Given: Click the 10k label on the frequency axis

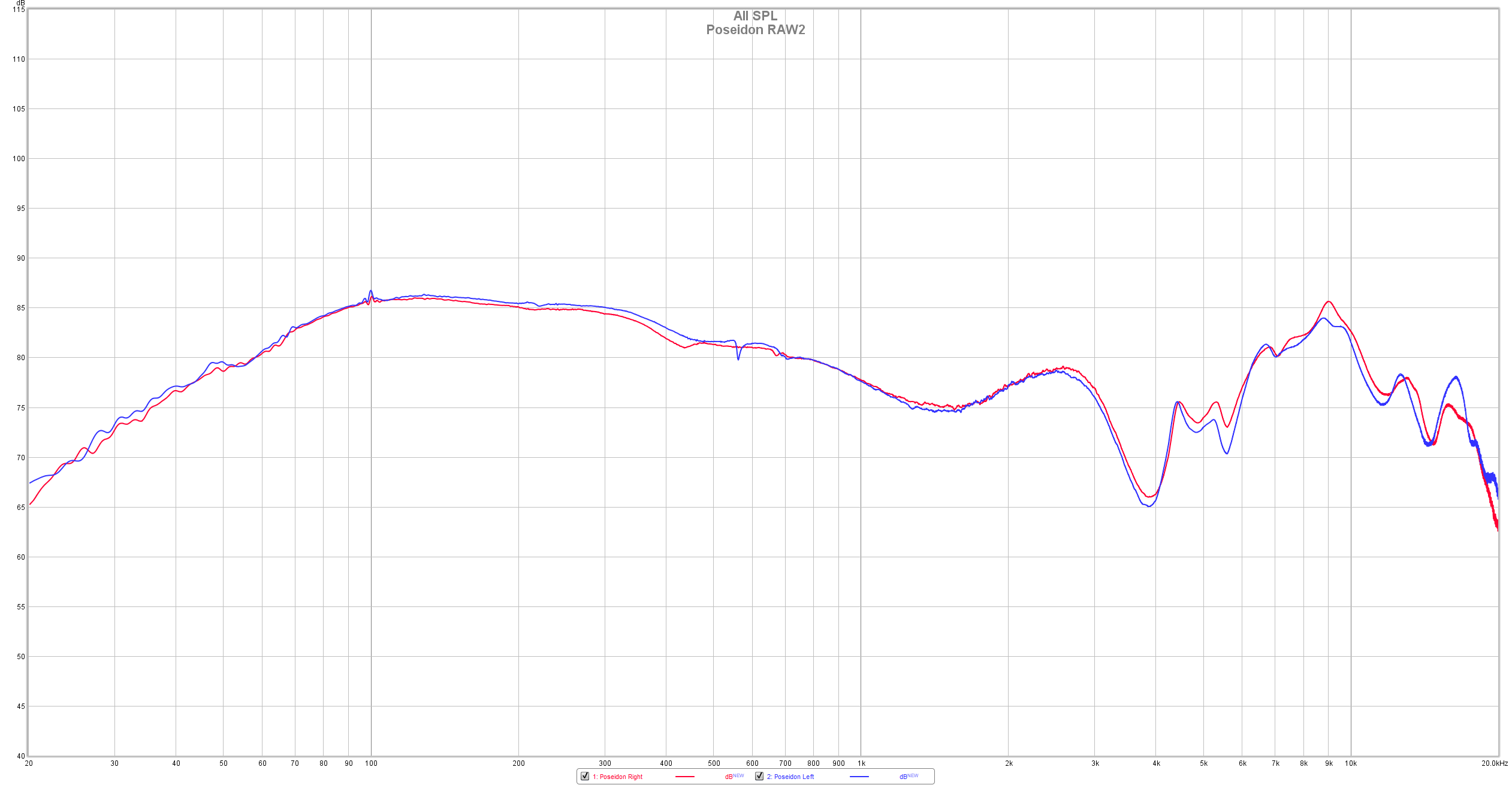Looking at the screenshot, I should (x=1350, y=763).
